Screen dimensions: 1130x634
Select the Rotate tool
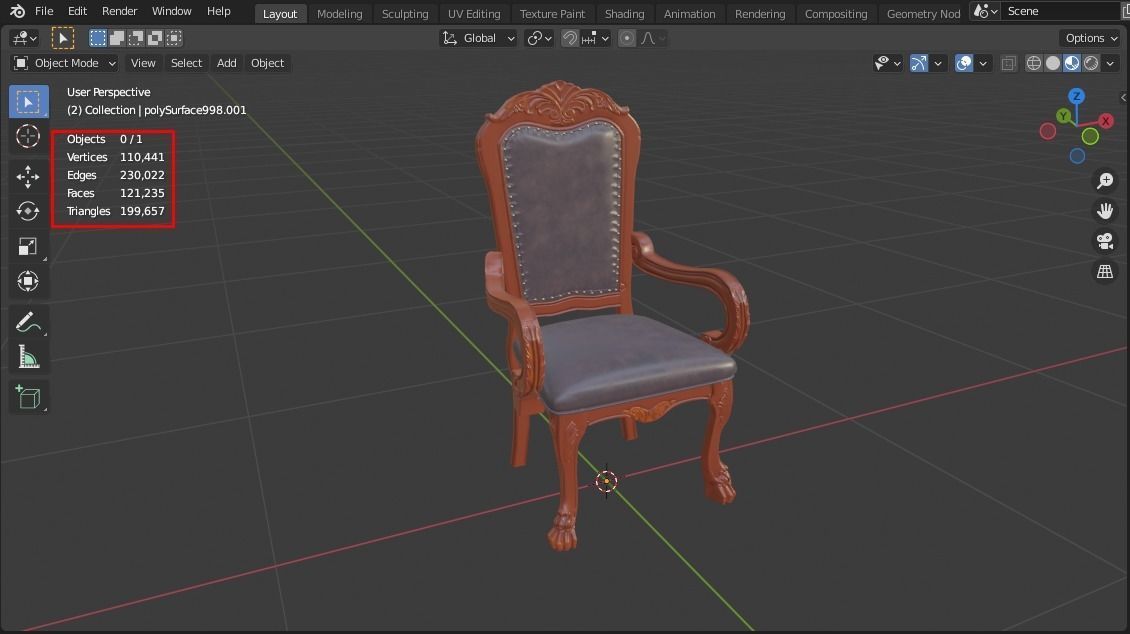click(28, 211)
